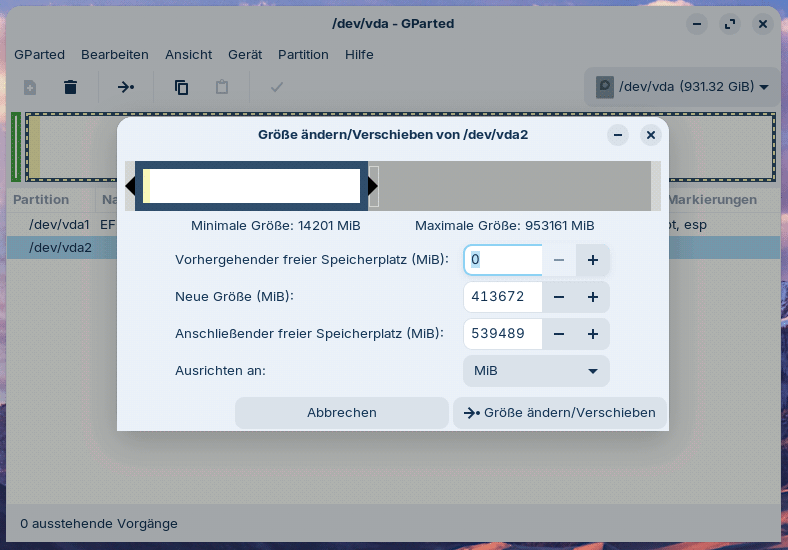Decrease Neue Größe with minus button
The width and height of the screenshot is (788, 550).
[559, 297]
